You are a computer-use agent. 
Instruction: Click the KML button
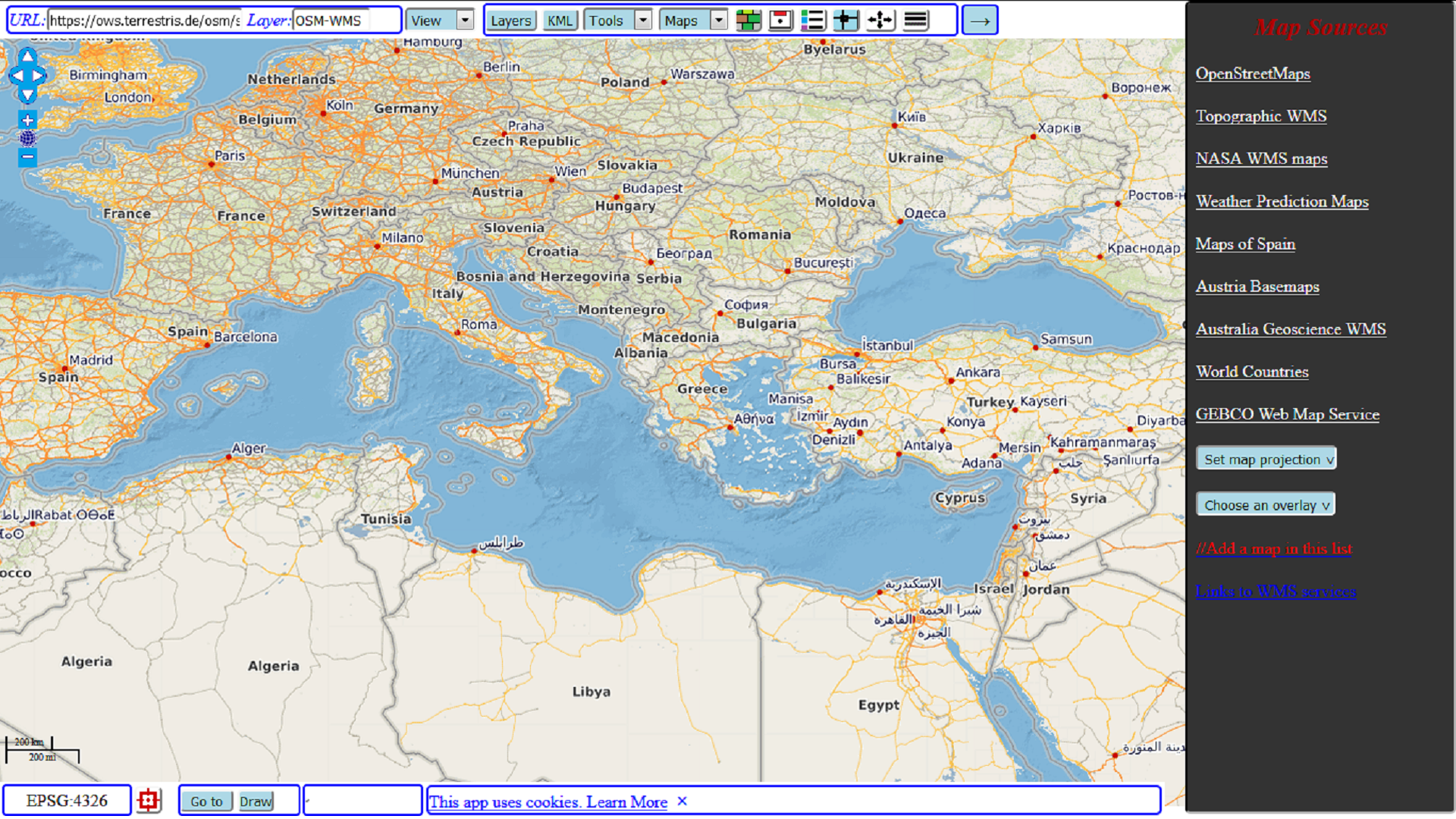(x=560, y=20)
